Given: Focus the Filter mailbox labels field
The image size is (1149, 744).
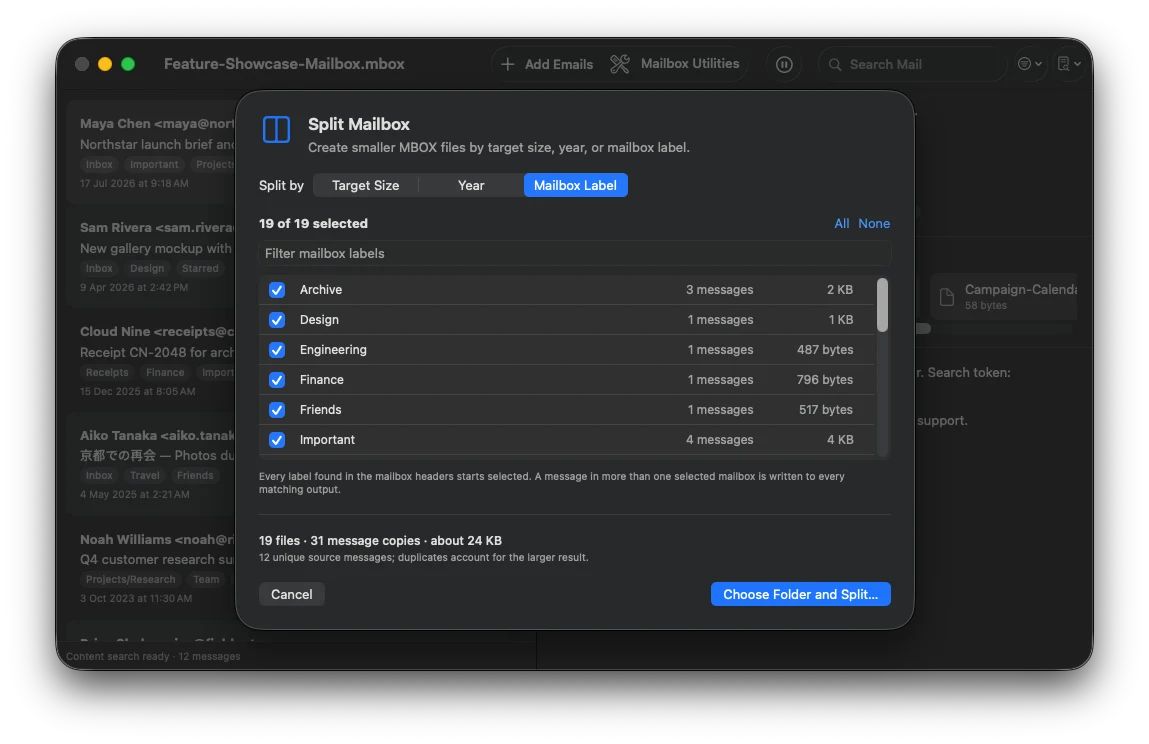Looking at the screenshot, I should (574, 254).
